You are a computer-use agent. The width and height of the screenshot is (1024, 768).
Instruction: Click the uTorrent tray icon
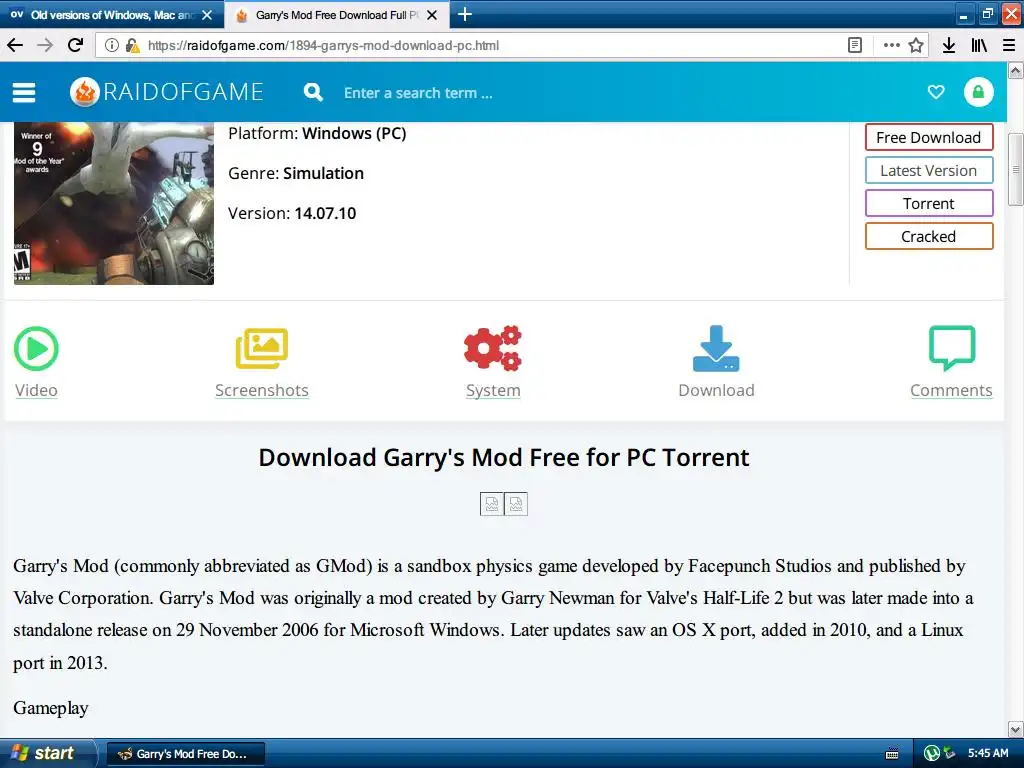[x=932, y=753]
